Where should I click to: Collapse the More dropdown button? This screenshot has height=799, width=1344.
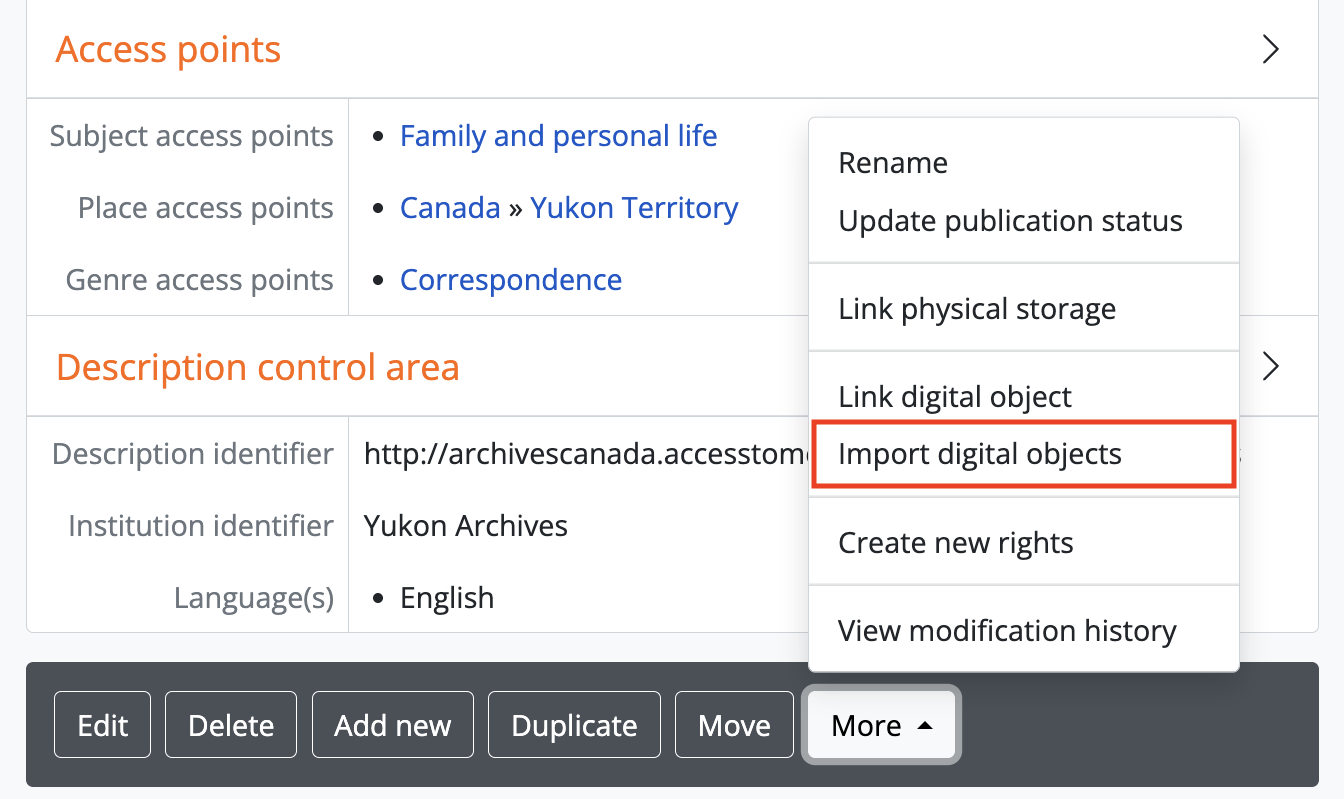[x=881, y=725]
